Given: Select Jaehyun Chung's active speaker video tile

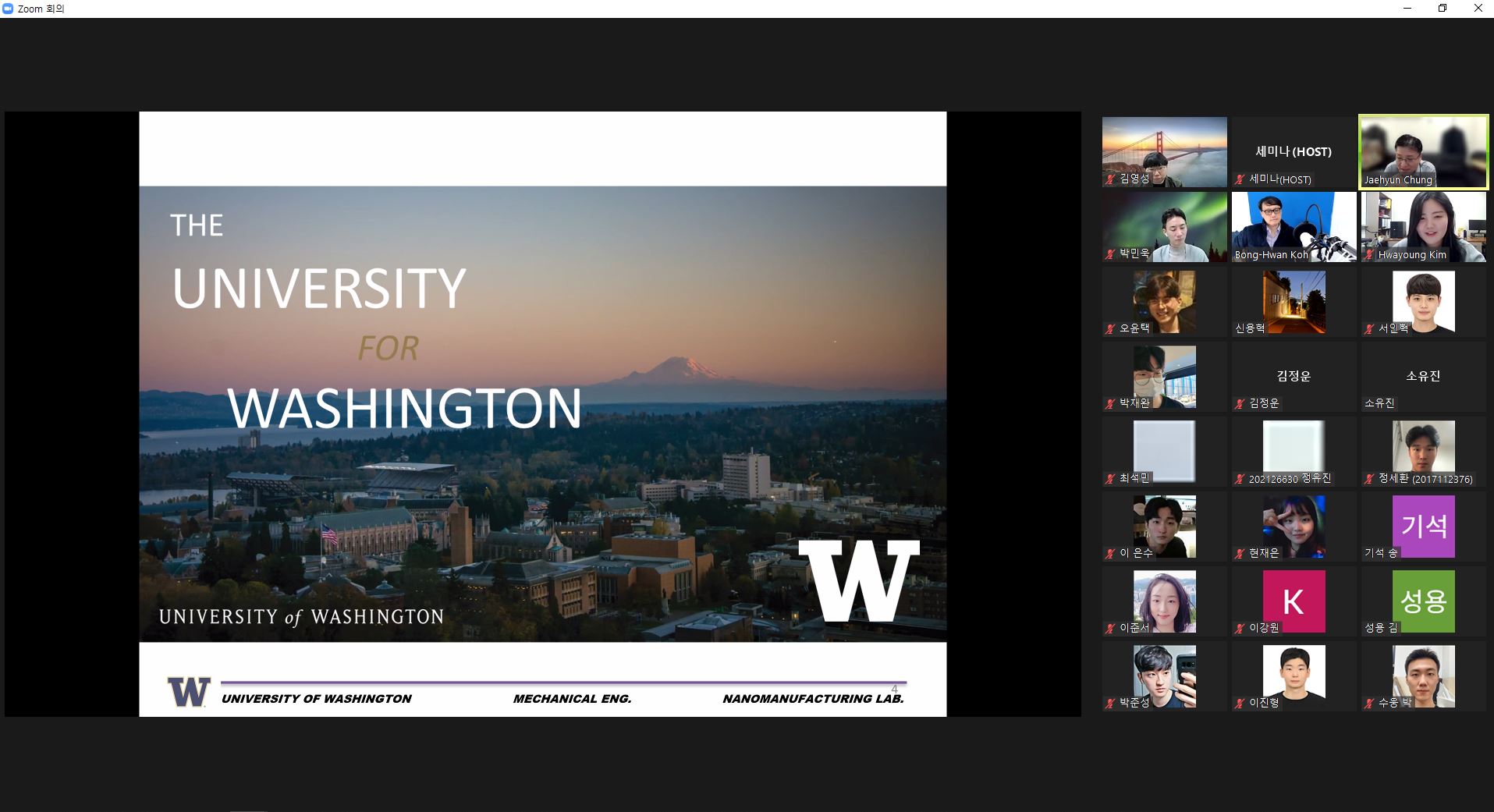Looking at the screenshot, I should 1424,152.
